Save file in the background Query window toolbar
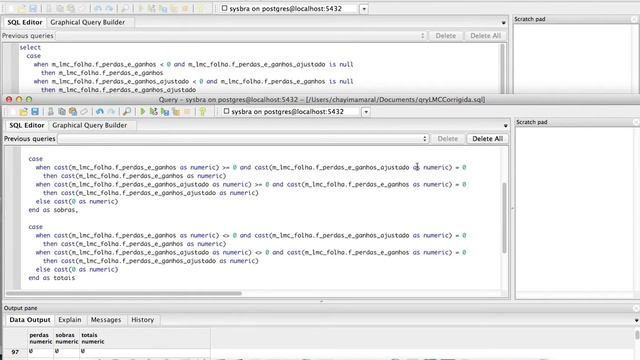This screenshot has height=360, width=640. 33,8
